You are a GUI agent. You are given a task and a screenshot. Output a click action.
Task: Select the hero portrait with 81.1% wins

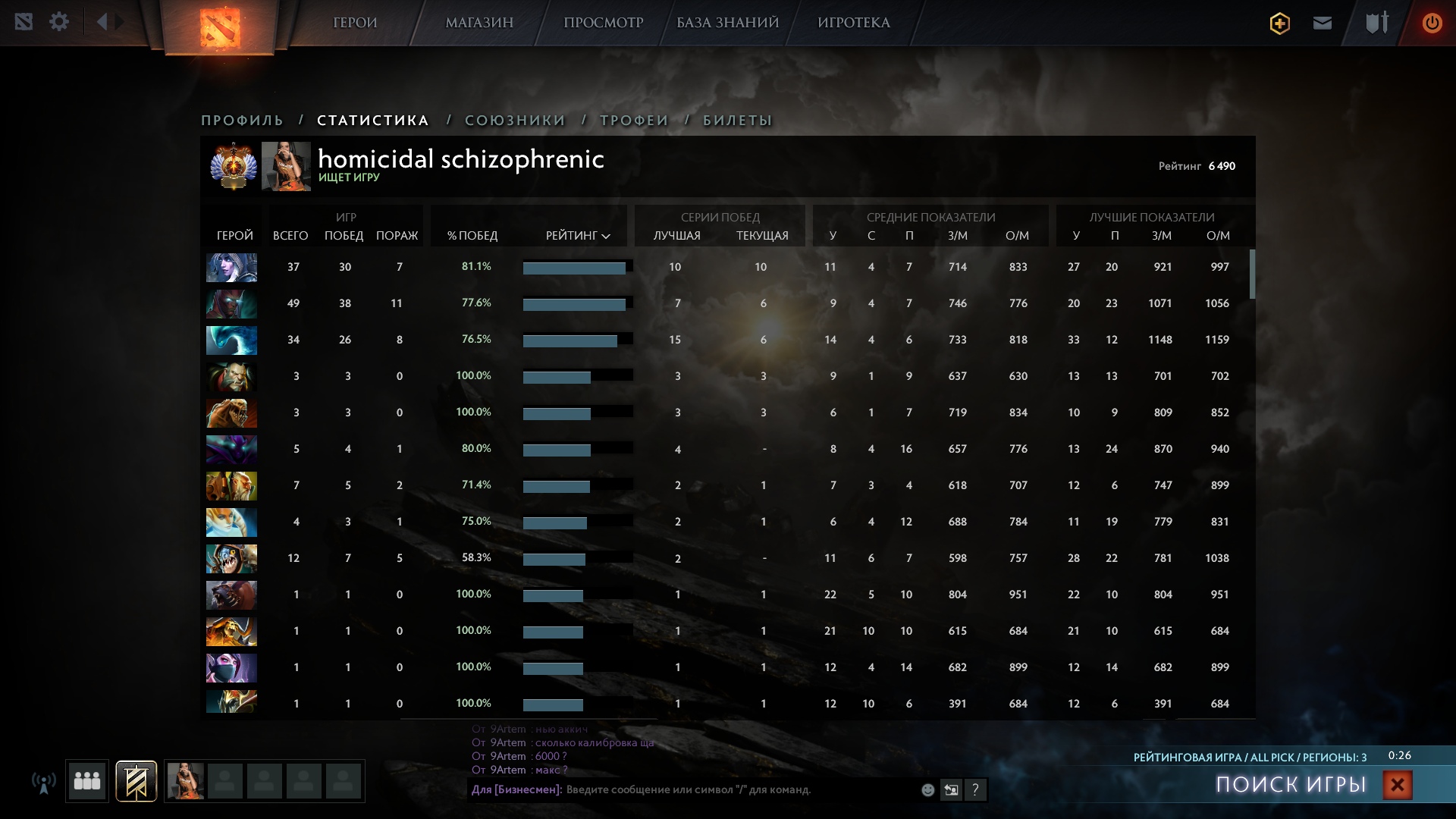tap(231, 268)
